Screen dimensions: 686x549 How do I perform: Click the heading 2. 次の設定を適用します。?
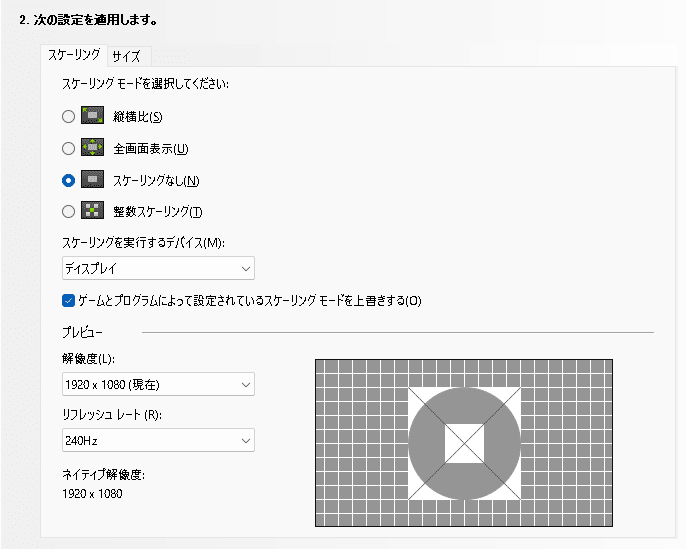(x=89, y=20)
